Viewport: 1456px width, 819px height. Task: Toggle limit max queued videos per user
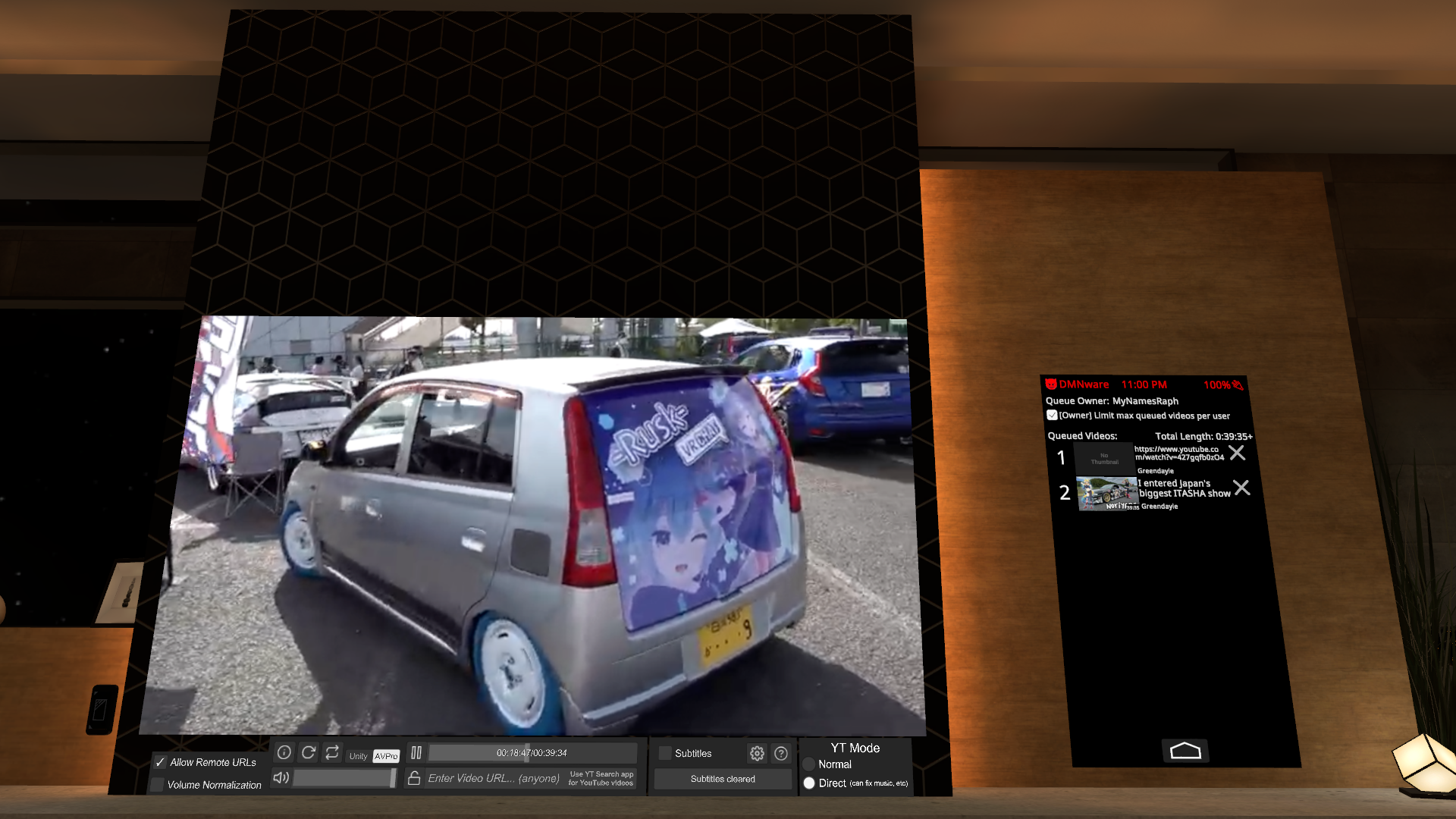pos(1052,416)
